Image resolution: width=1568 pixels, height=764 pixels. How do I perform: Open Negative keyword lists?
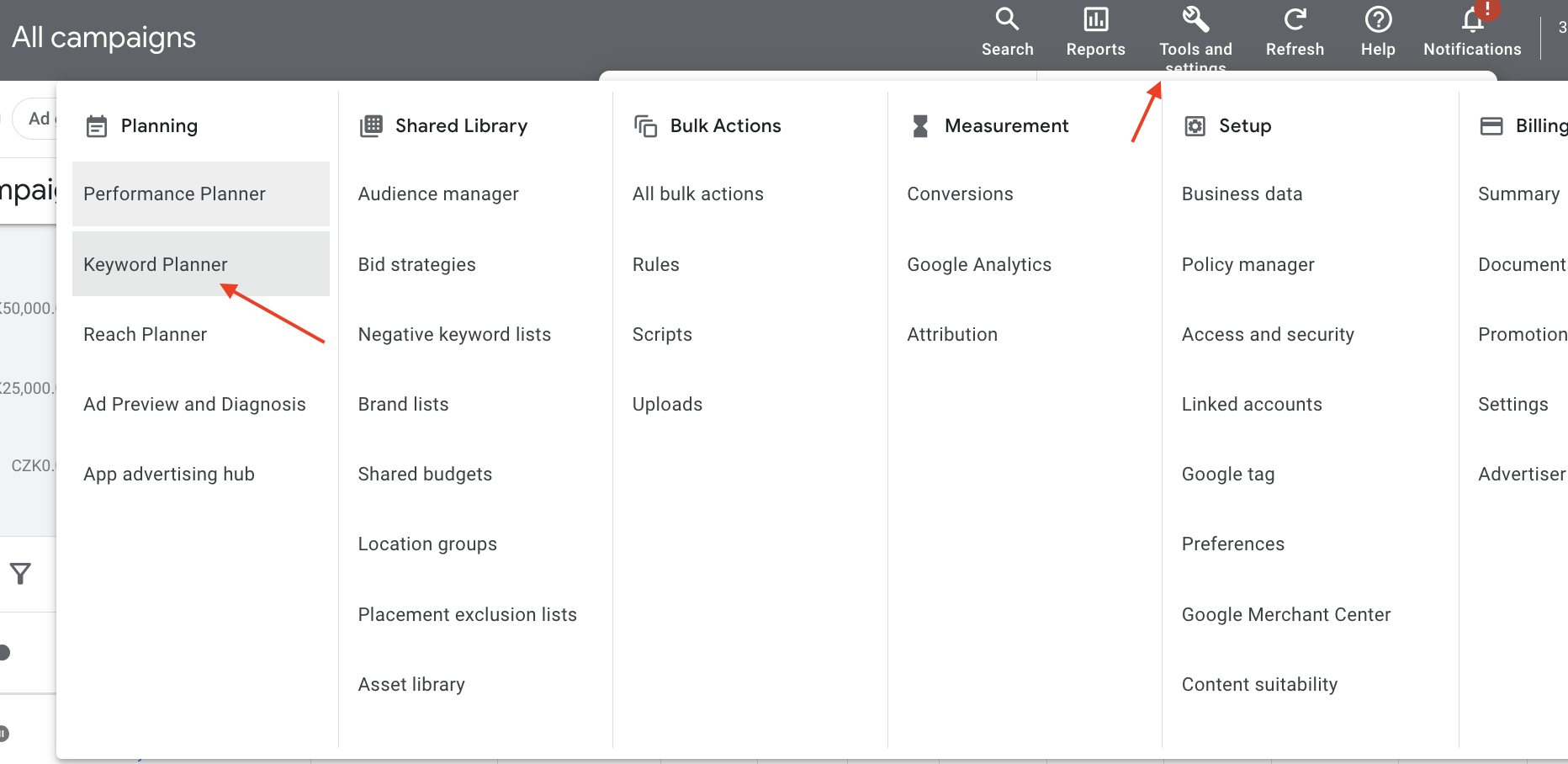(x=454, y=335)
